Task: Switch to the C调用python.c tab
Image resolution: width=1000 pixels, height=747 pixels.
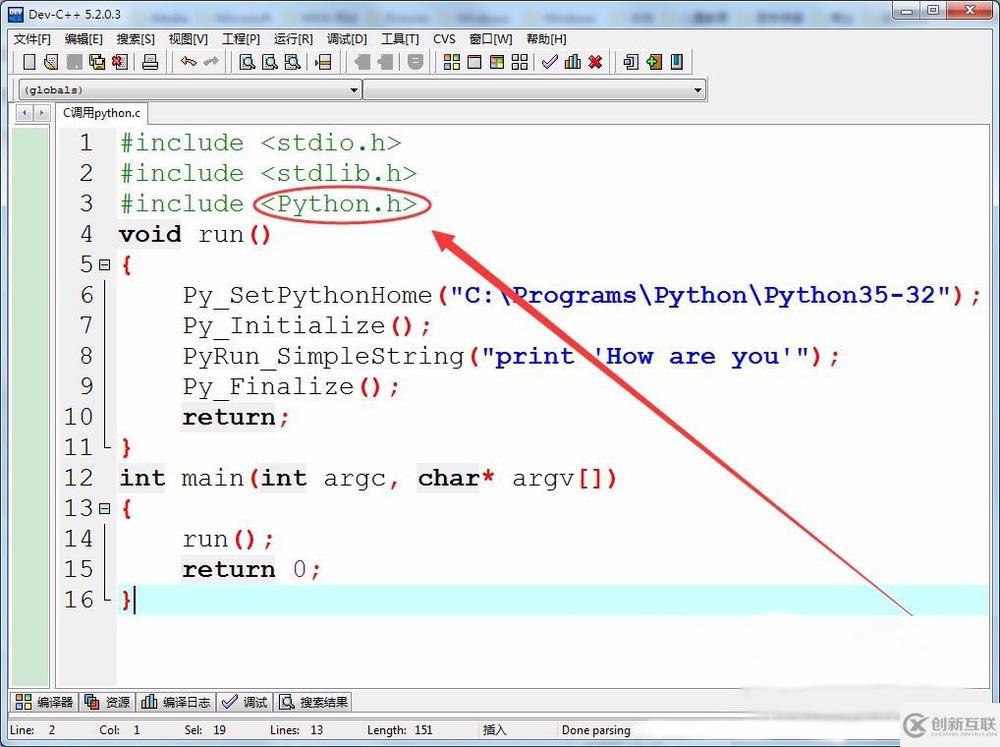Action: tap(101, 113)
